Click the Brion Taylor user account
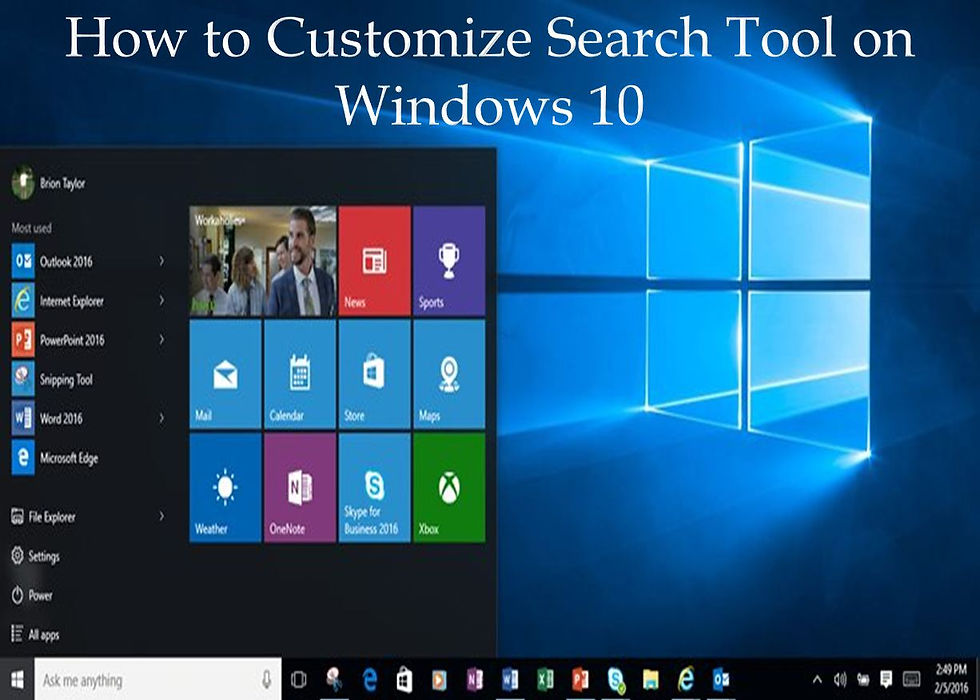Image resolution: width=980 pixels, height=700 pixels. [x=48, y=182]
